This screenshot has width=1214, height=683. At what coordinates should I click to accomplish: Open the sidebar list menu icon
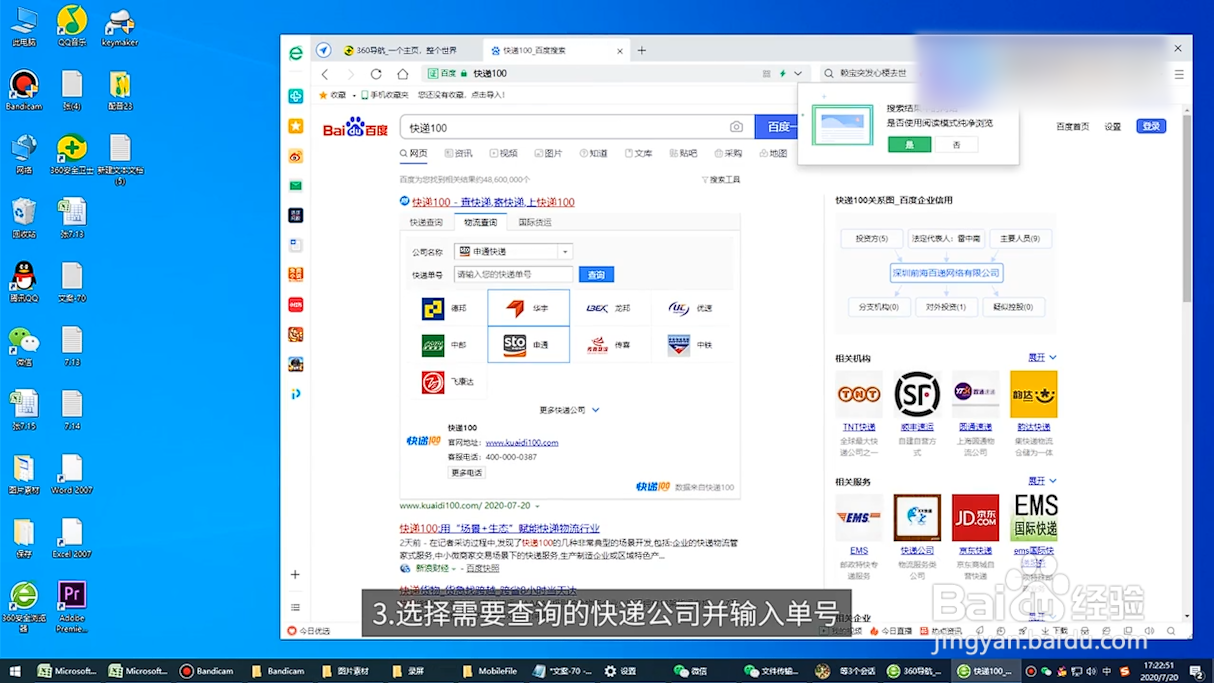point(295,607)
